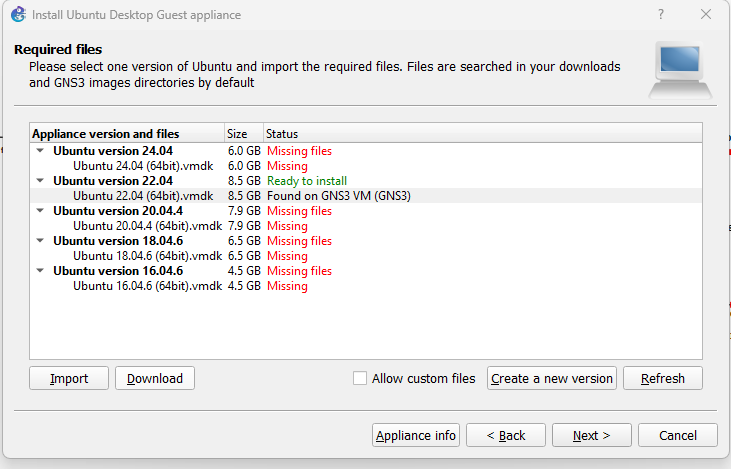Collapse the Ubuntu version 20.04.4 tree node
The image size is (731, 469).
[x=40, y=211]
